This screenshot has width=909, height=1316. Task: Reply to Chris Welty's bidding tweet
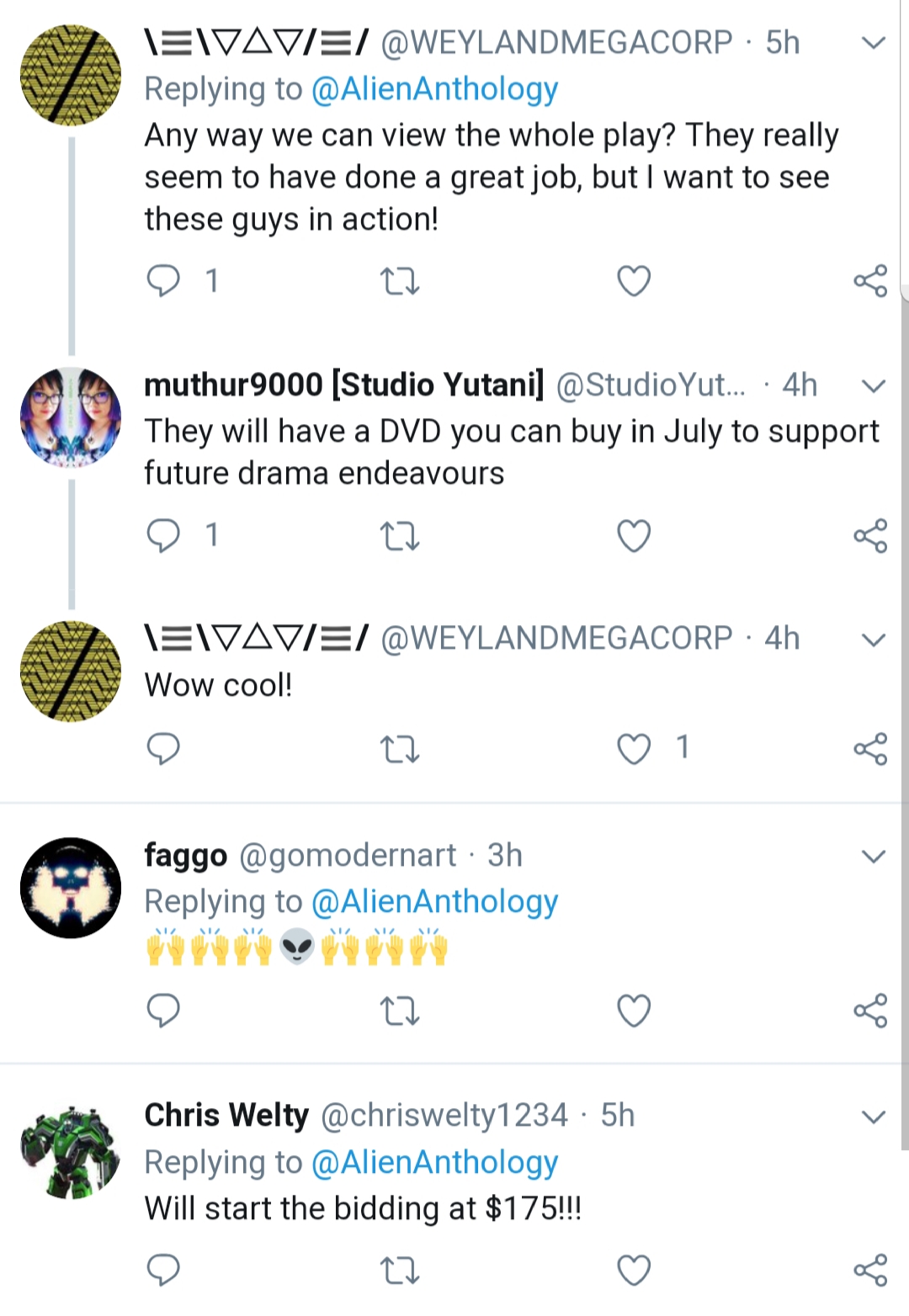coord(163,1270)
